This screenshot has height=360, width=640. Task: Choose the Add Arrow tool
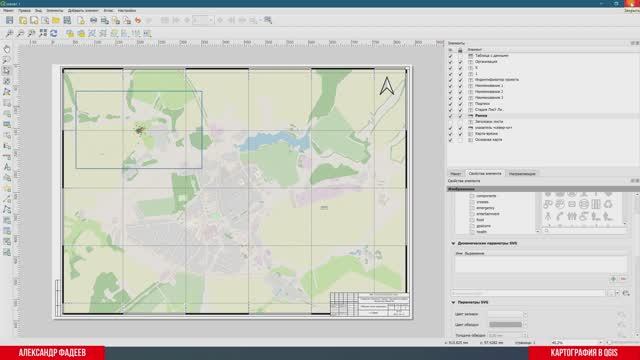7,199
